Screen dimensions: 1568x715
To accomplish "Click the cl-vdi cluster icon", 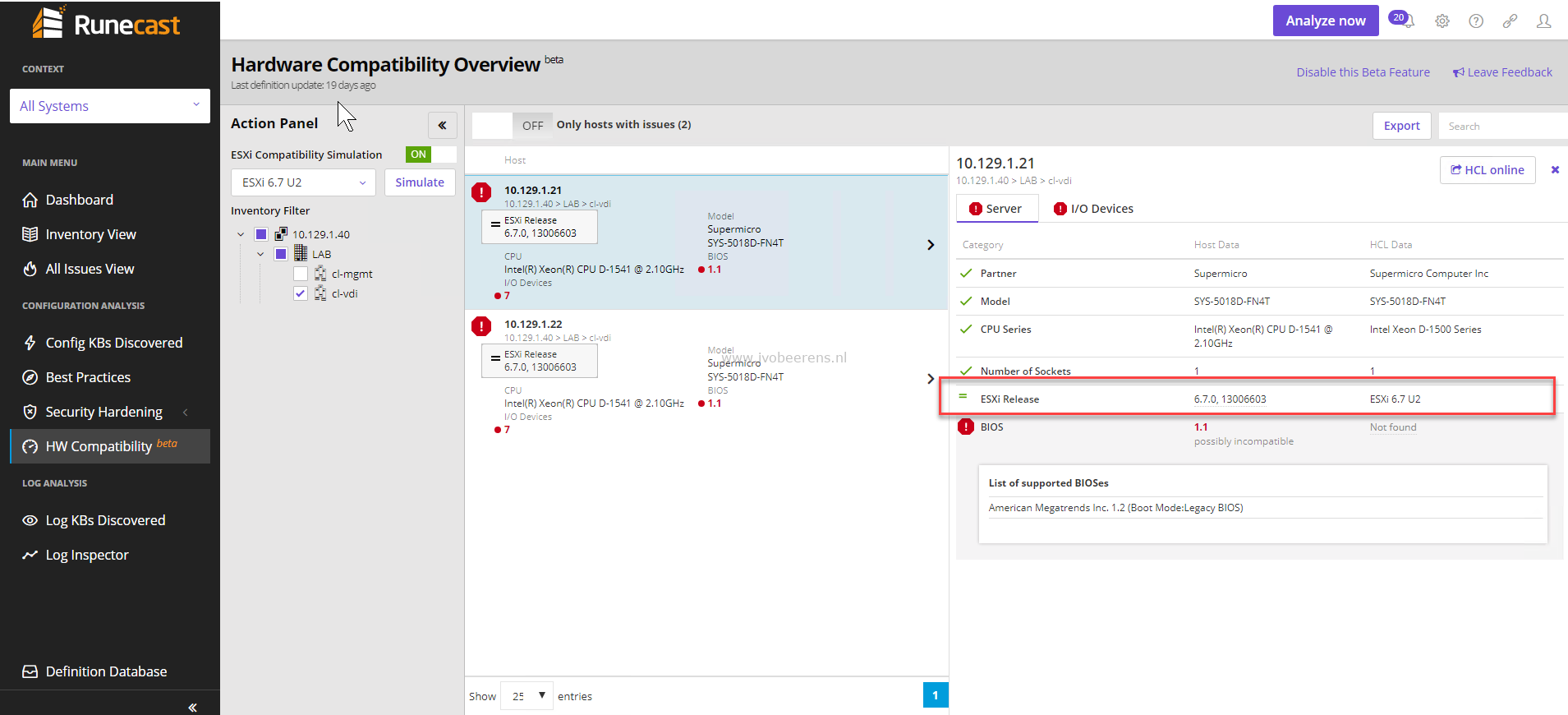I will (x=320, y=293).
